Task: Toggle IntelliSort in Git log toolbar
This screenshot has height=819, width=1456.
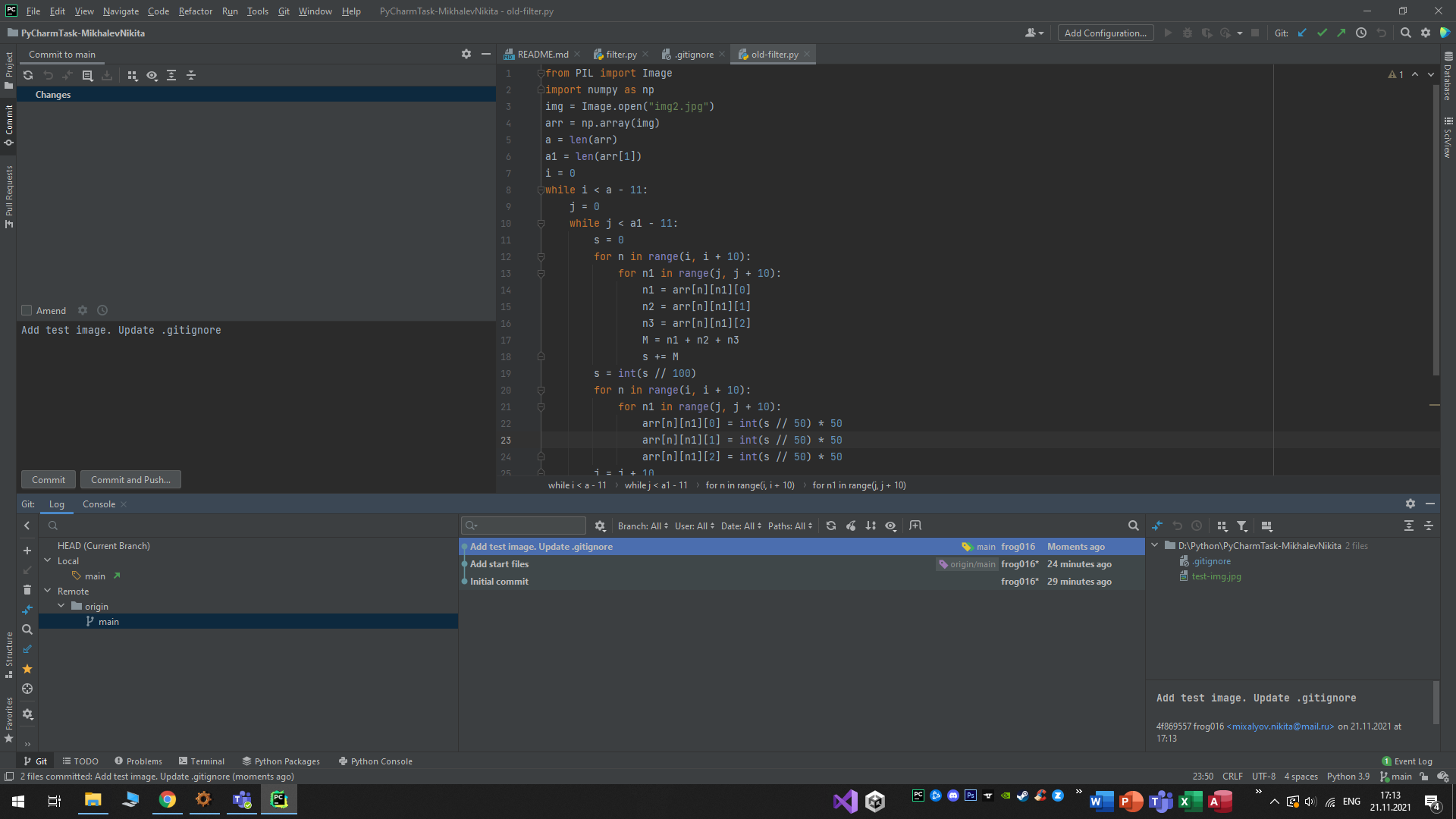Action: coord(871,526)
